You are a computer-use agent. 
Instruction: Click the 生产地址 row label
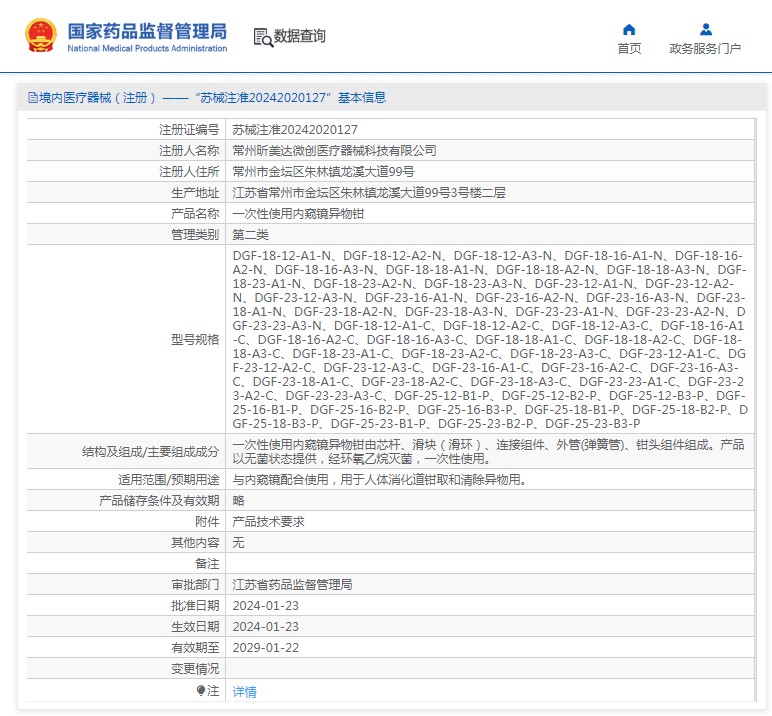(x=195, y=193)
